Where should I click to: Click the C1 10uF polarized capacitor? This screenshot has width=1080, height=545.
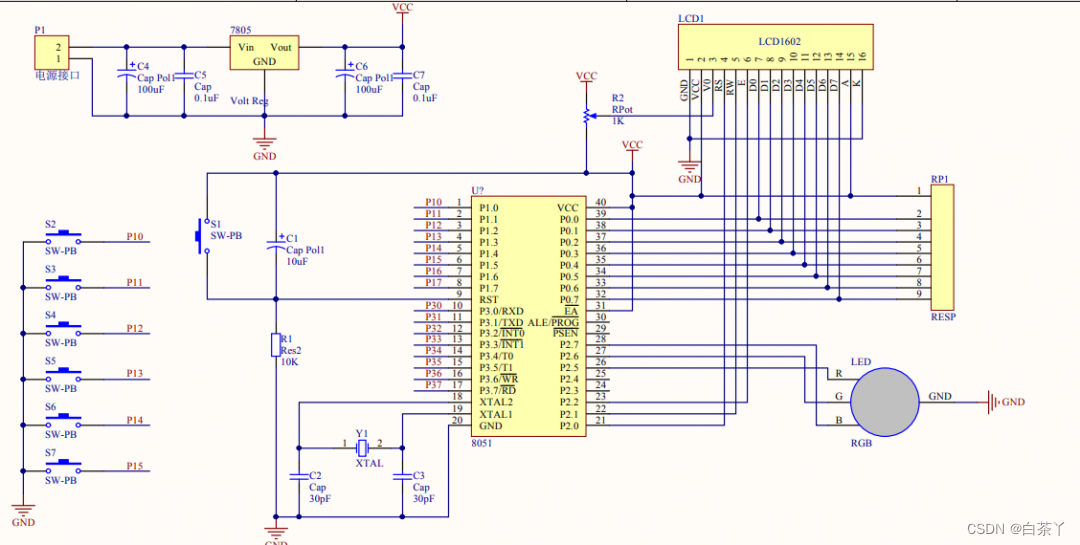click(x=276, y=243)
